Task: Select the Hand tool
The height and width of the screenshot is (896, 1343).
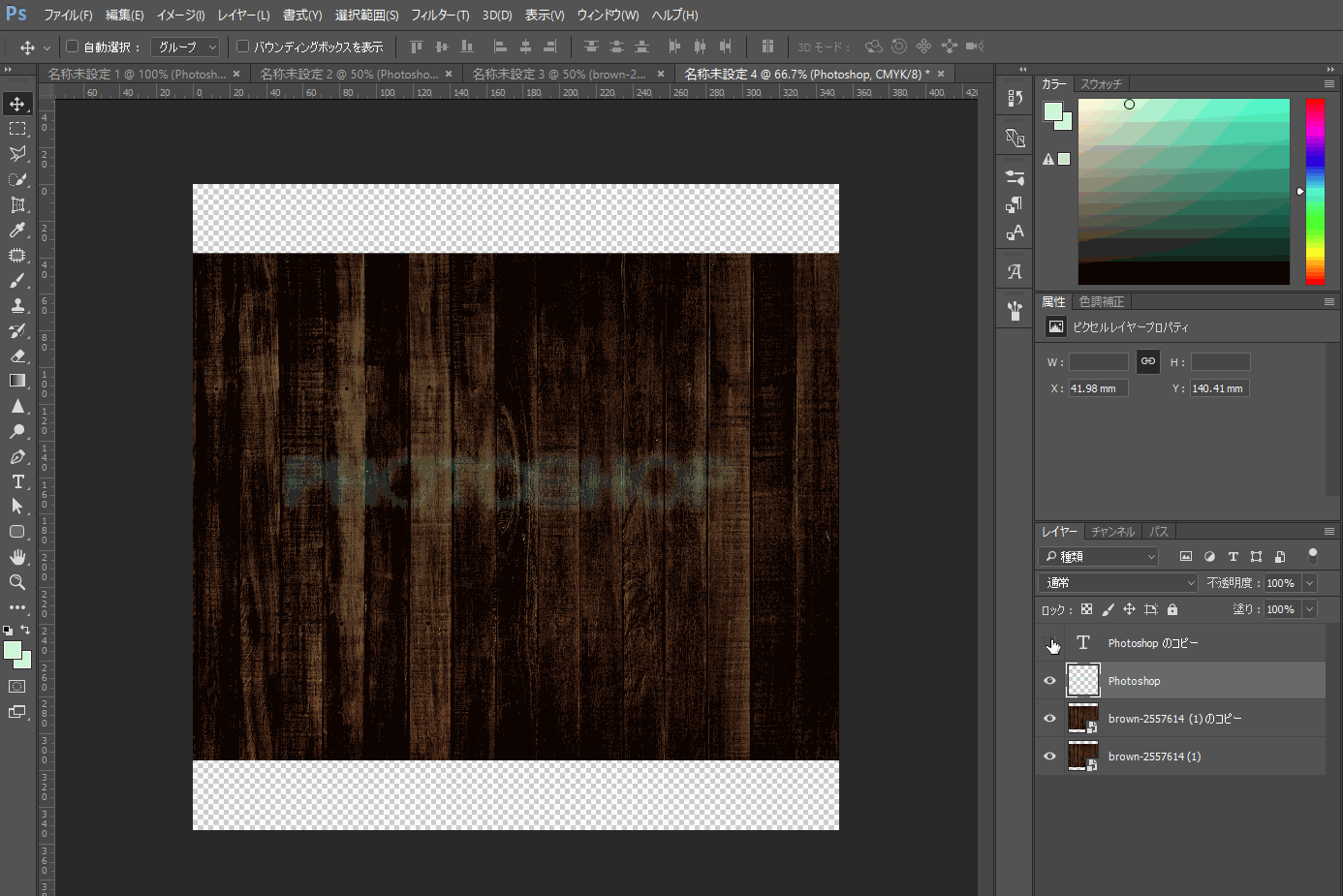Action: pyautogui.click(x=17, y=557)
